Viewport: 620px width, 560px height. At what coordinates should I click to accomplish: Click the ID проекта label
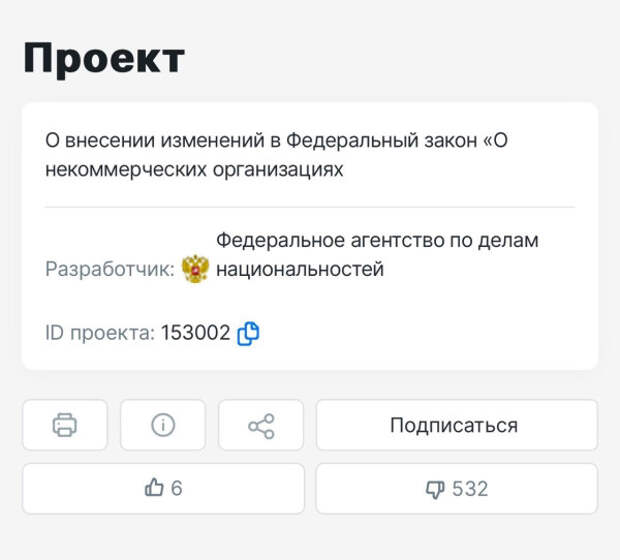[x=100, y=333]
